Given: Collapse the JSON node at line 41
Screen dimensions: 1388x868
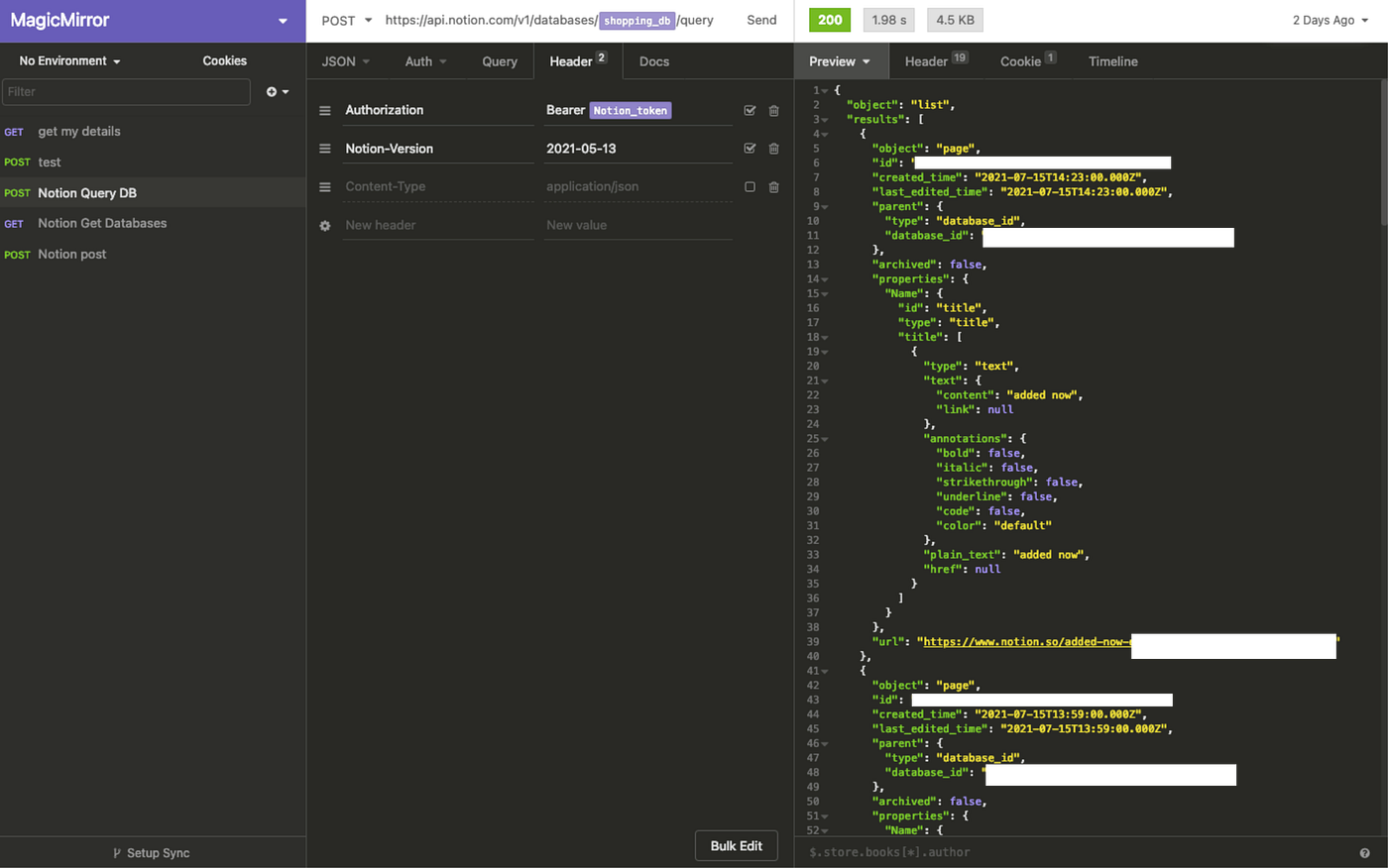Looking at the screenshot, I should (x=824, y=671).
